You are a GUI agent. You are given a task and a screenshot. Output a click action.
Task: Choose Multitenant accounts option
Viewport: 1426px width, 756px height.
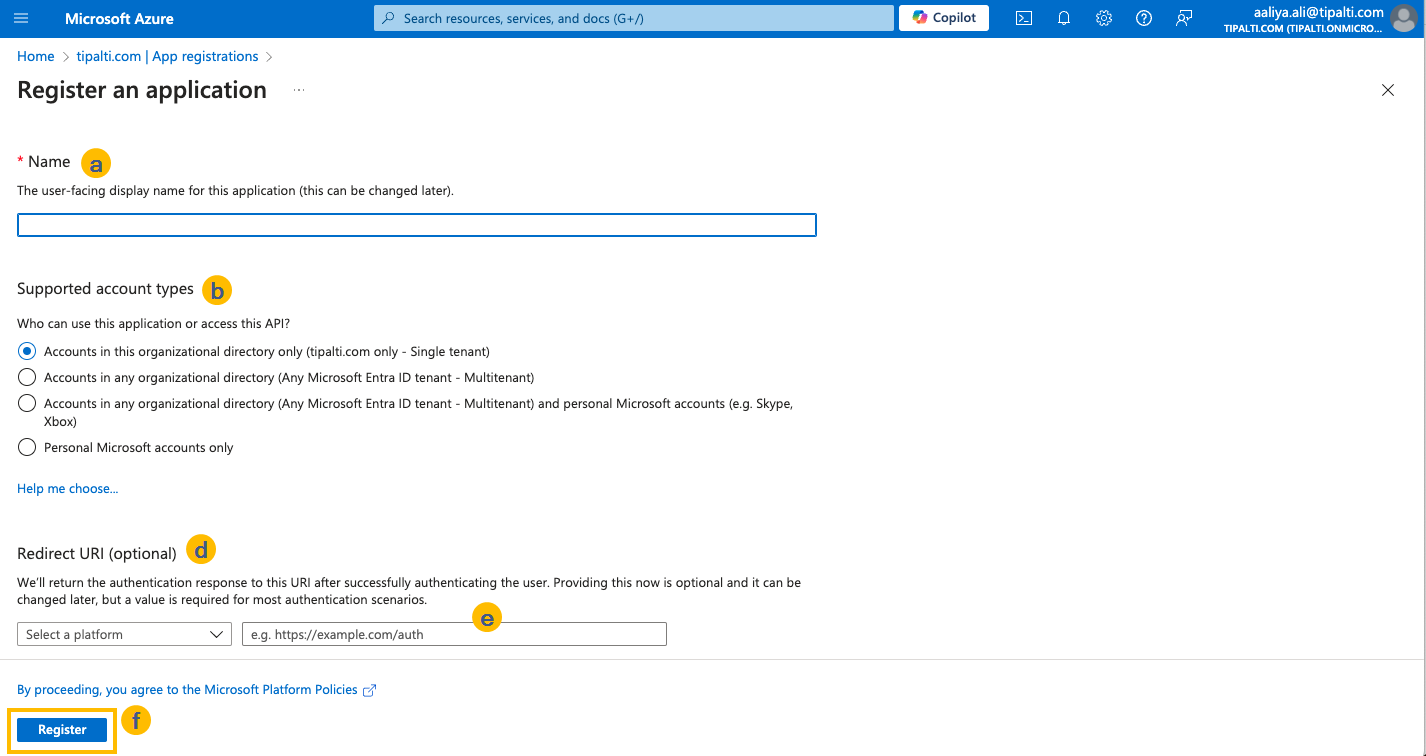point(26,376)
